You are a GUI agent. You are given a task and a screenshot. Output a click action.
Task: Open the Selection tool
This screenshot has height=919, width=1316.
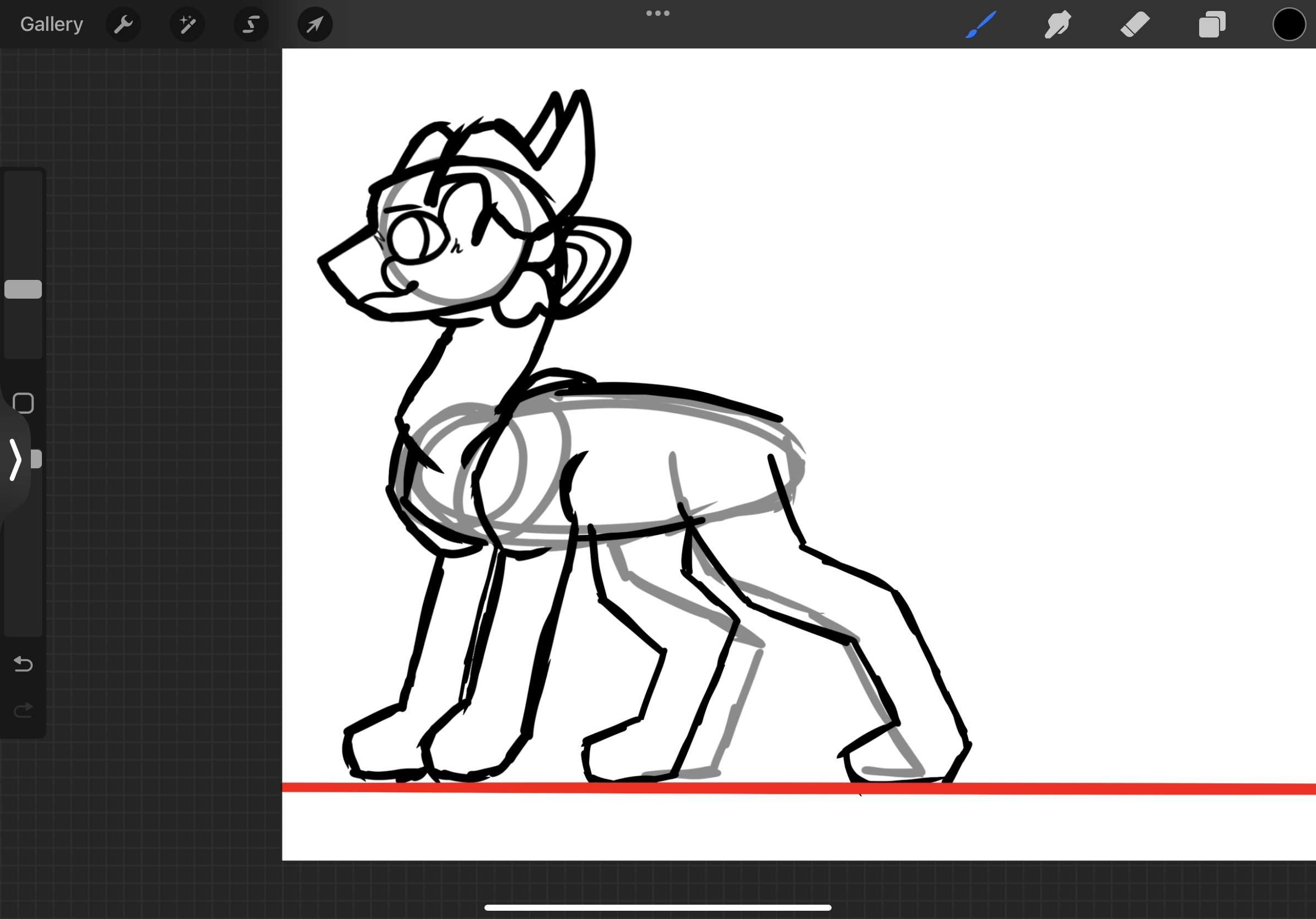pos(251,24)
